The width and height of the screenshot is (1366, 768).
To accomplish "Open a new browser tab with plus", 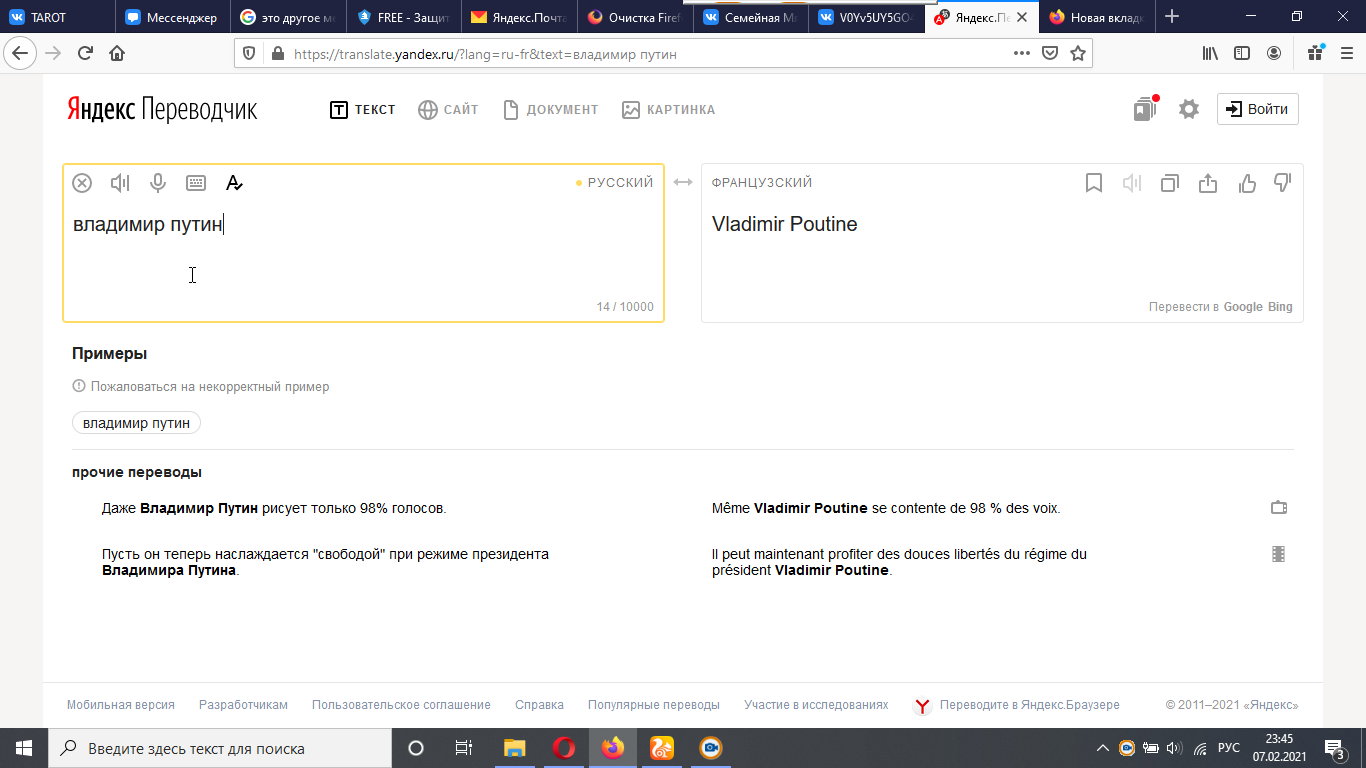I will [1172, 17].
